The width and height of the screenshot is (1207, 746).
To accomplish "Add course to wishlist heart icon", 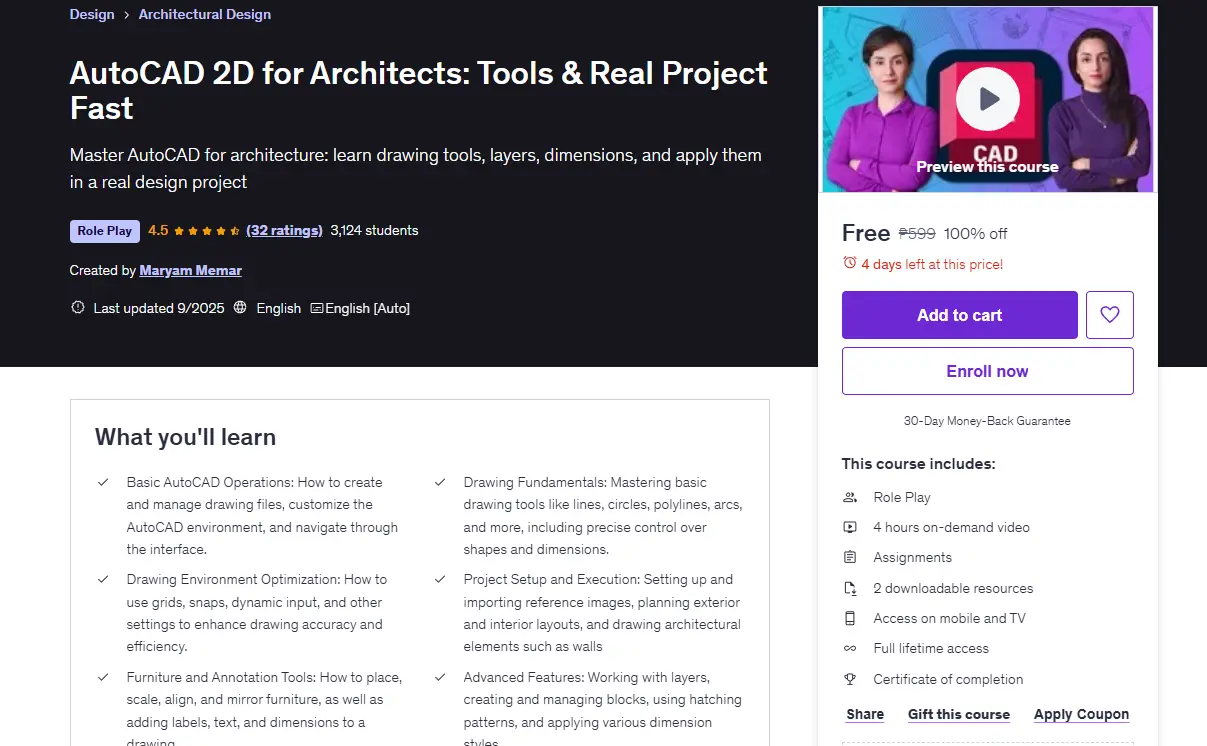I will pyautogui.click(x=1109, y=315).
